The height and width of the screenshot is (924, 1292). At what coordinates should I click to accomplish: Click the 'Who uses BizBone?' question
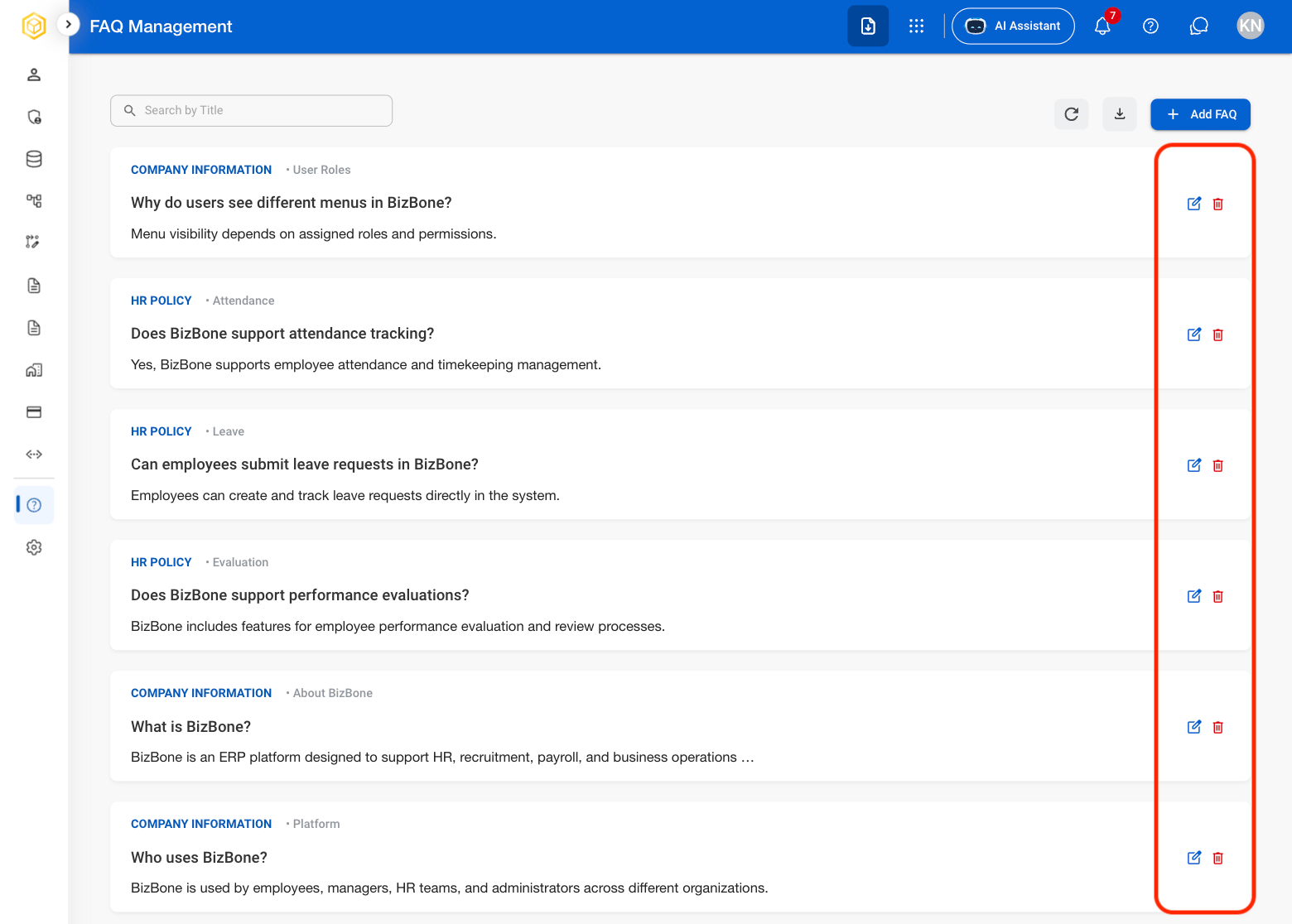click(x=199, y=857)
